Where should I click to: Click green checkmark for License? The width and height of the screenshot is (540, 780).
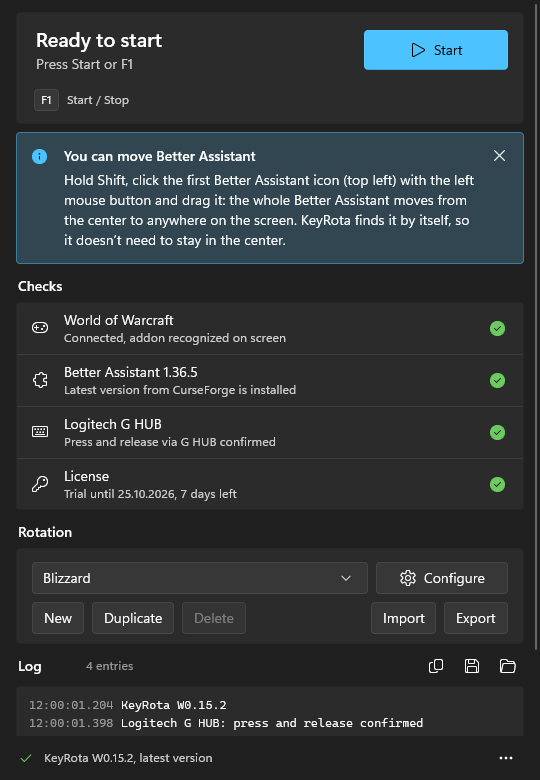(x=497, y=484)
